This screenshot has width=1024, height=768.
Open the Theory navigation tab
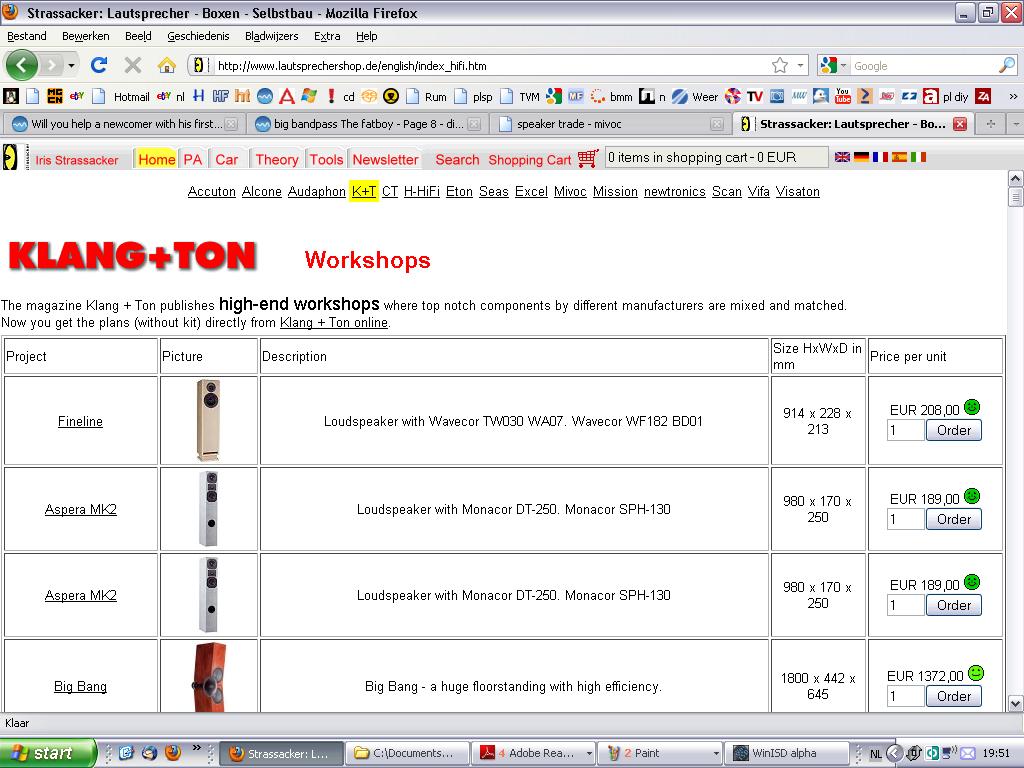pos(276,159)
